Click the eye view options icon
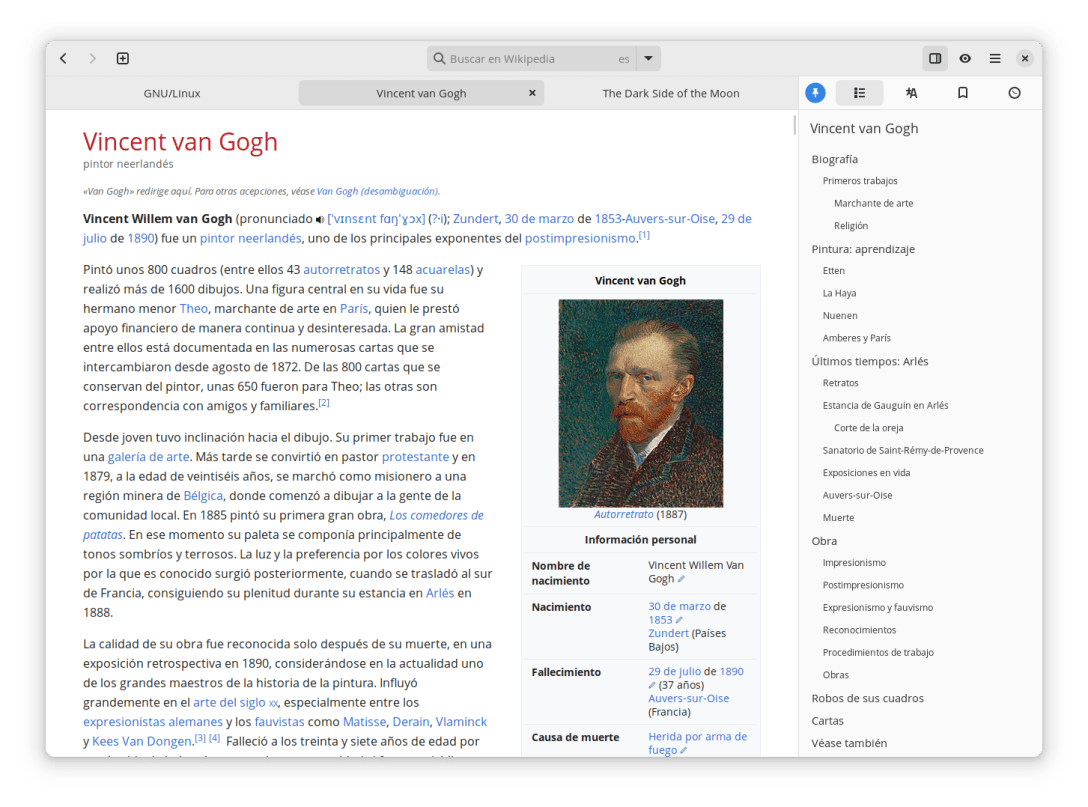Viewport: 1088px width, 807px height. tap(965, 58)
